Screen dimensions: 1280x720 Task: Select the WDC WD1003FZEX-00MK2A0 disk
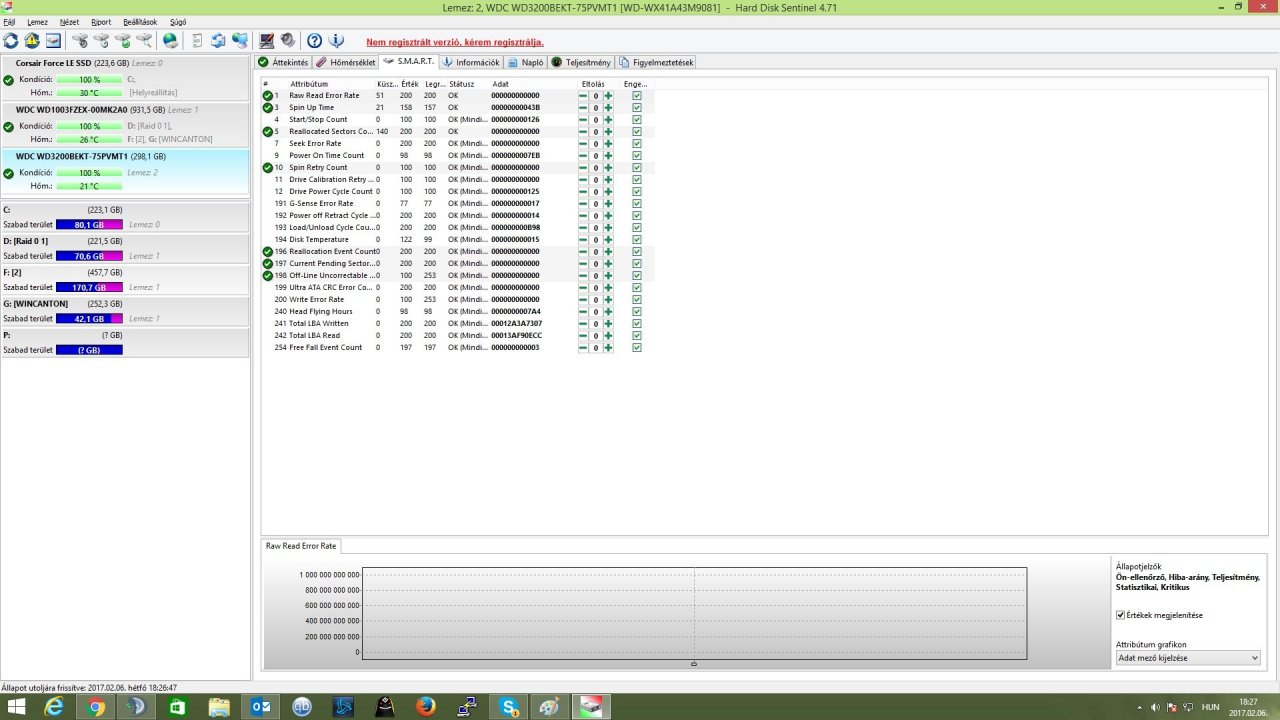pyautogui.click(x=125, y=125)
